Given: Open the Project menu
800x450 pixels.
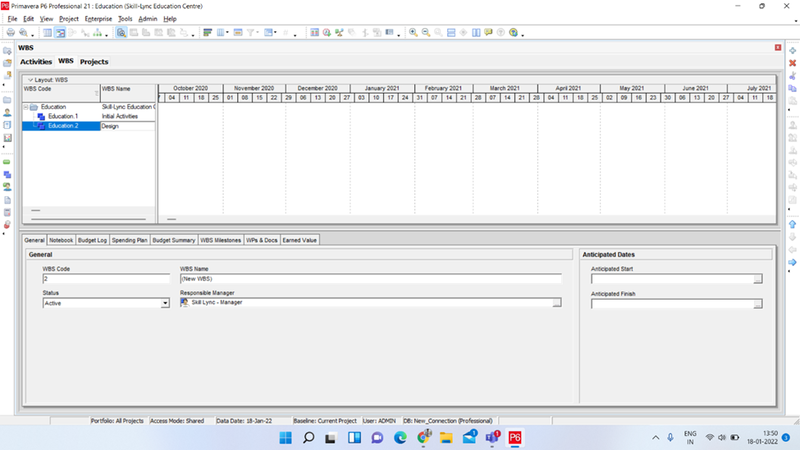Looking at the screenshot, I should click(69, 19).
